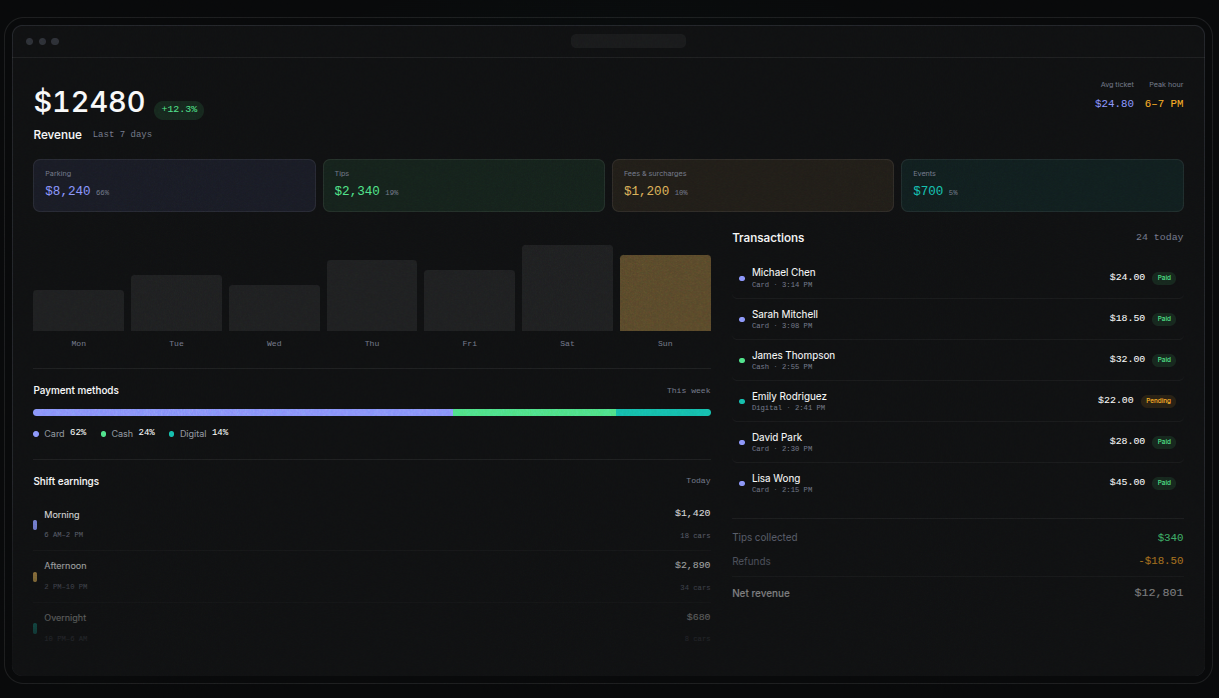Image resolution: width=1219 pixels, height=698 pixels.
Task: Click the Refunds -$18.50 value
Action: 1161,561
